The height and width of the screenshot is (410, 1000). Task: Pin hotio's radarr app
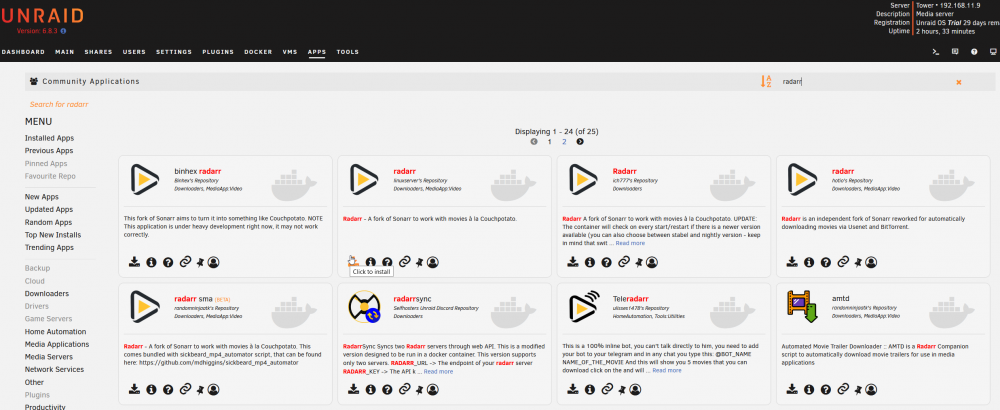[858, 262]
